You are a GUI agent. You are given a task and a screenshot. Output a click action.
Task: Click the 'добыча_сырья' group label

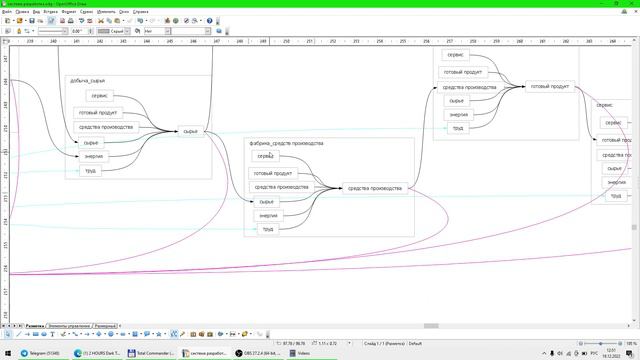coord(87,81)
